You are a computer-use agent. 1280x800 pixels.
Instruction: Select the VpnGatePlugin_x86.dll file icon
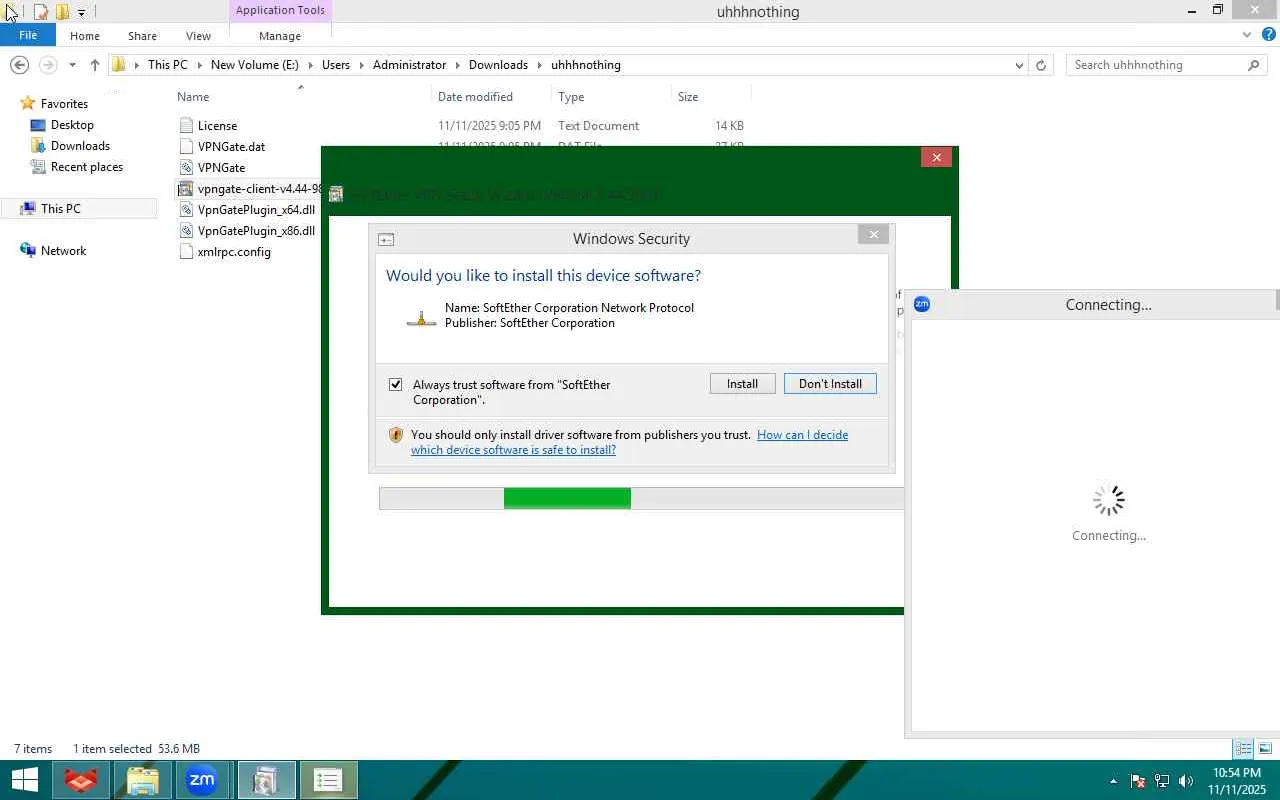pos(185,231)
